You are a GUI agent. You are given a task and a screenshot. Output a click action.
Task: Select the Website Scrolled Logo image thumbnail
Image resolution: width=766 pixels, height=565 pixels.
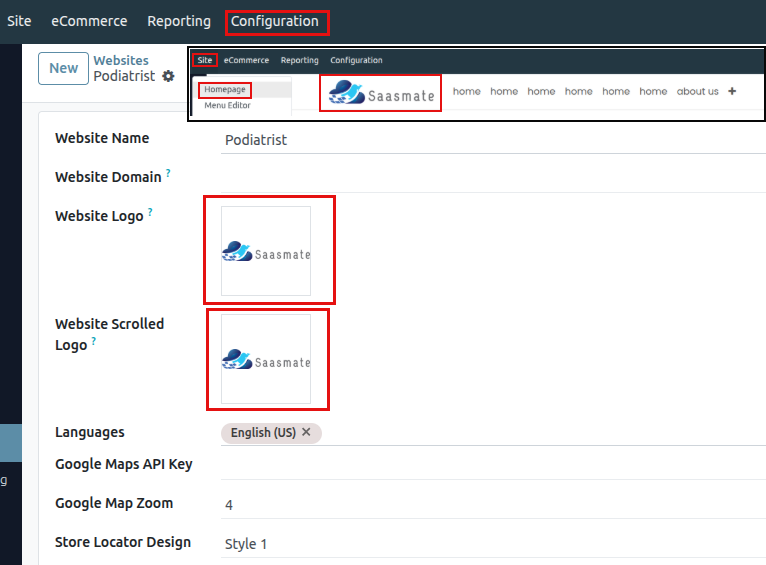coord(266,359)
